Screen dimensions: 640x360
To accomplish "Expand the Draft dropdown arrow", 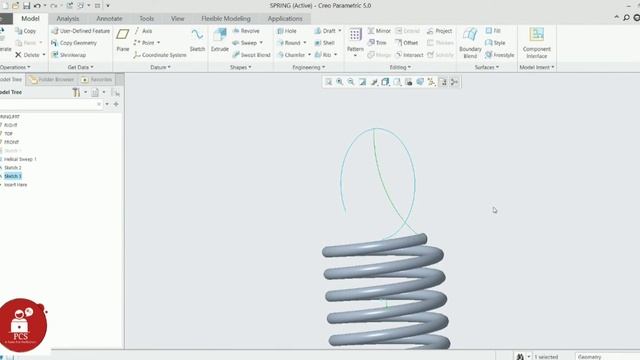I will click(340, 31).
